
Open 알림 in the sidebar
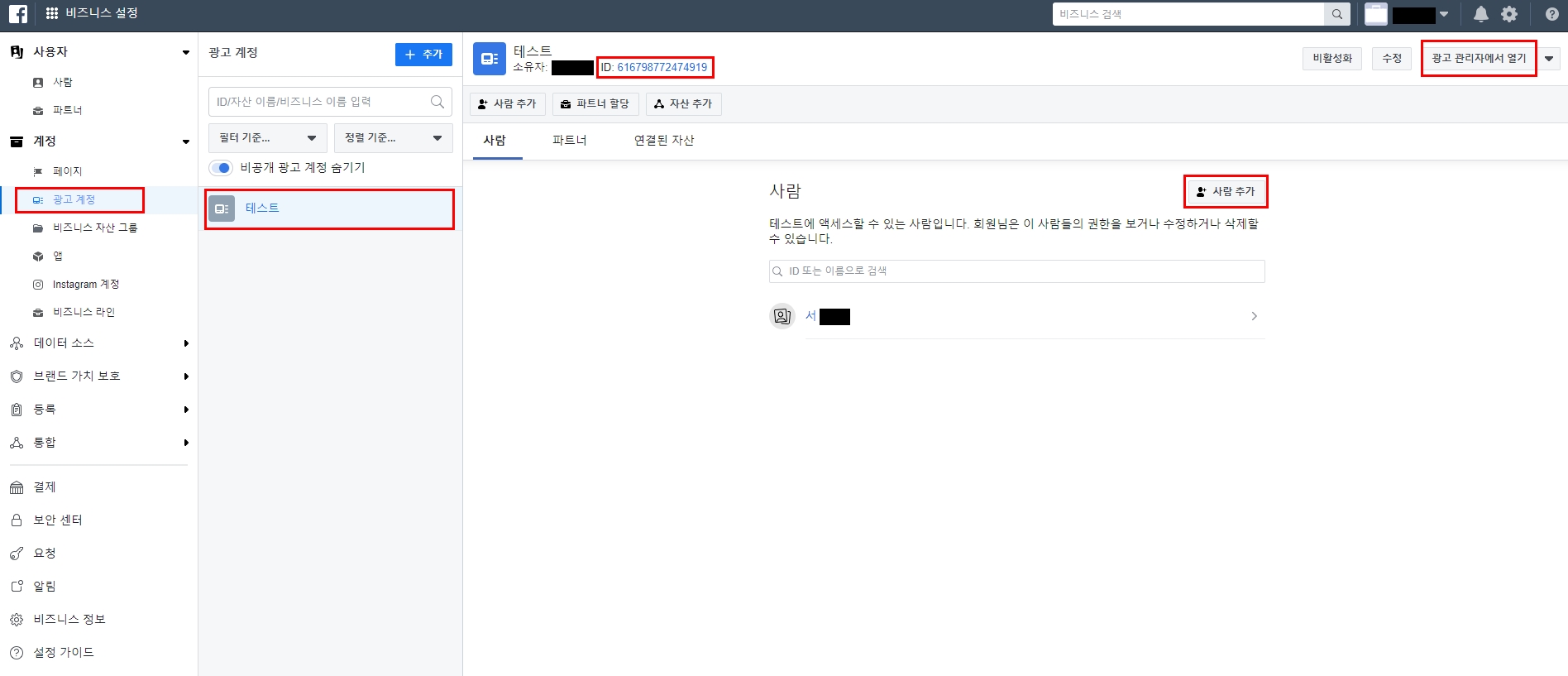[45, 587]
